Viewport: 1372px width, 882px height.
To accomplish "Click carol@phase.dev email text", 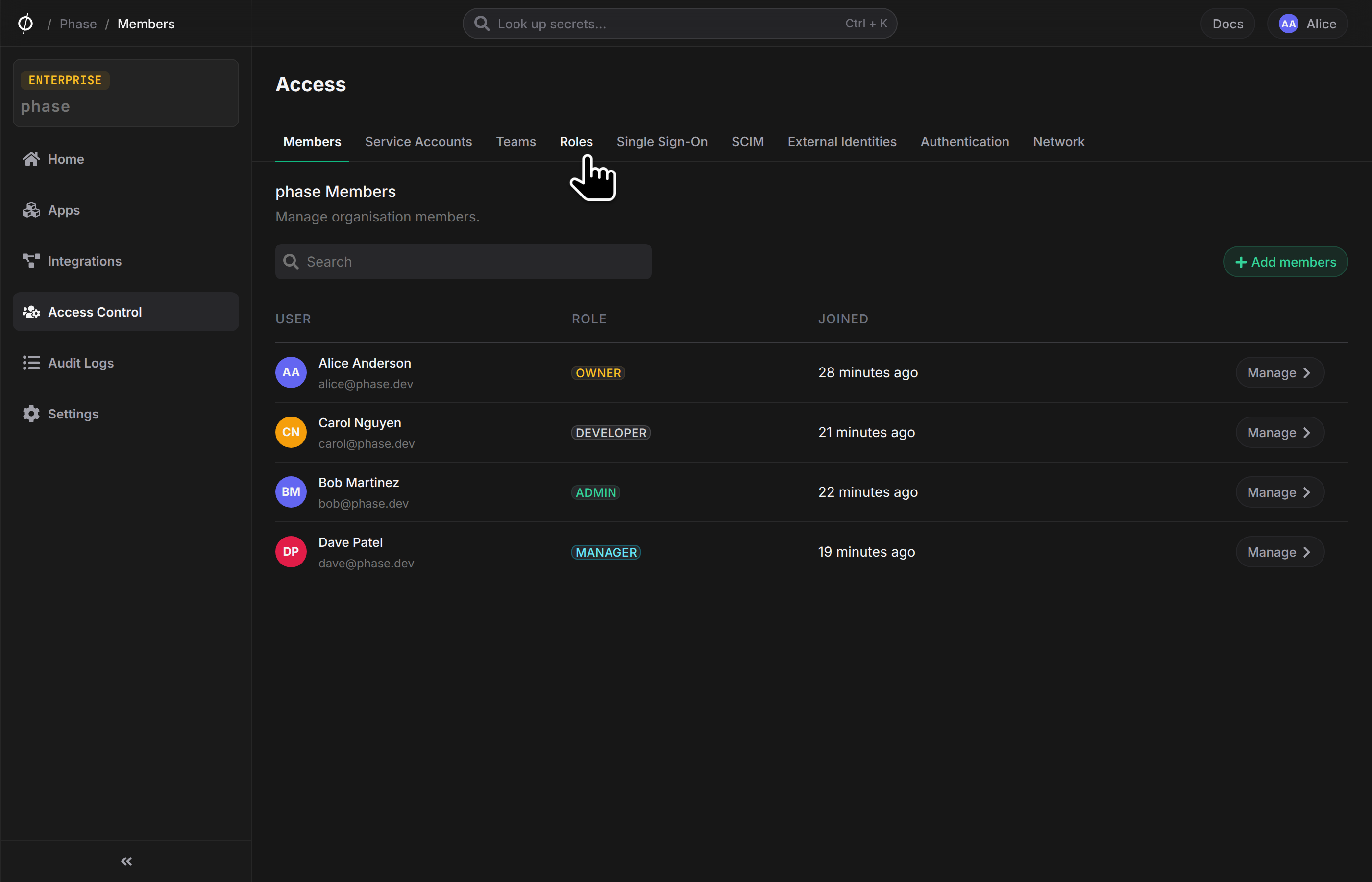I will (367, 444).
